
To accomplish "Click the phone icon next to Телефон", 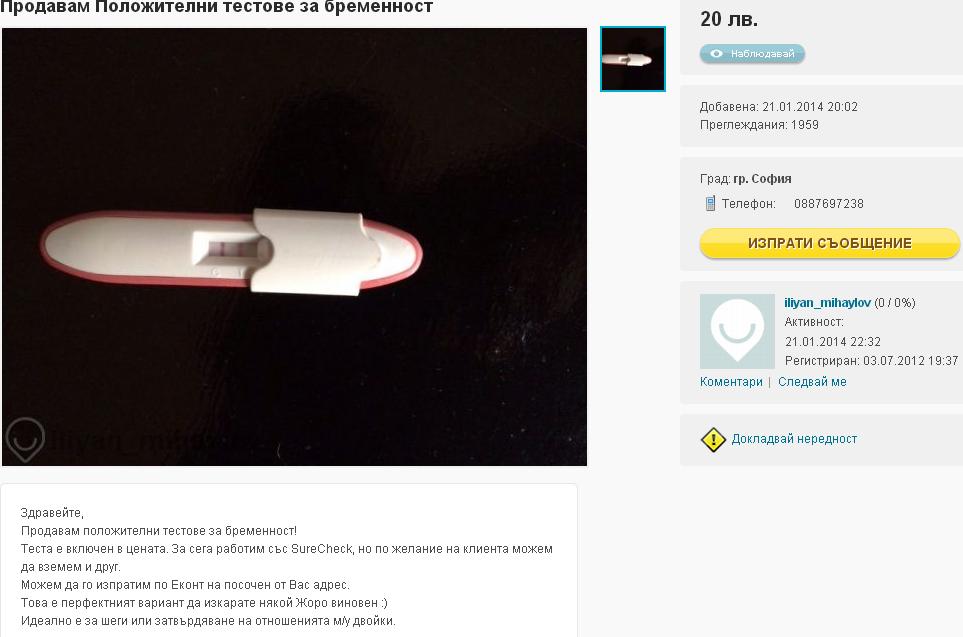I will click(710, 203).
